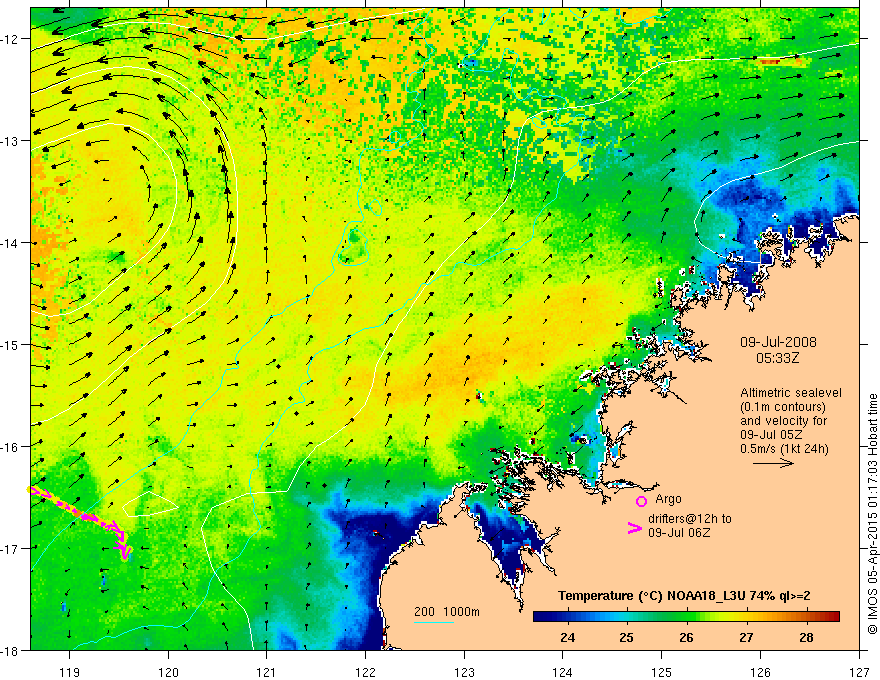Click latitude axis label -18

pos(11,650)
